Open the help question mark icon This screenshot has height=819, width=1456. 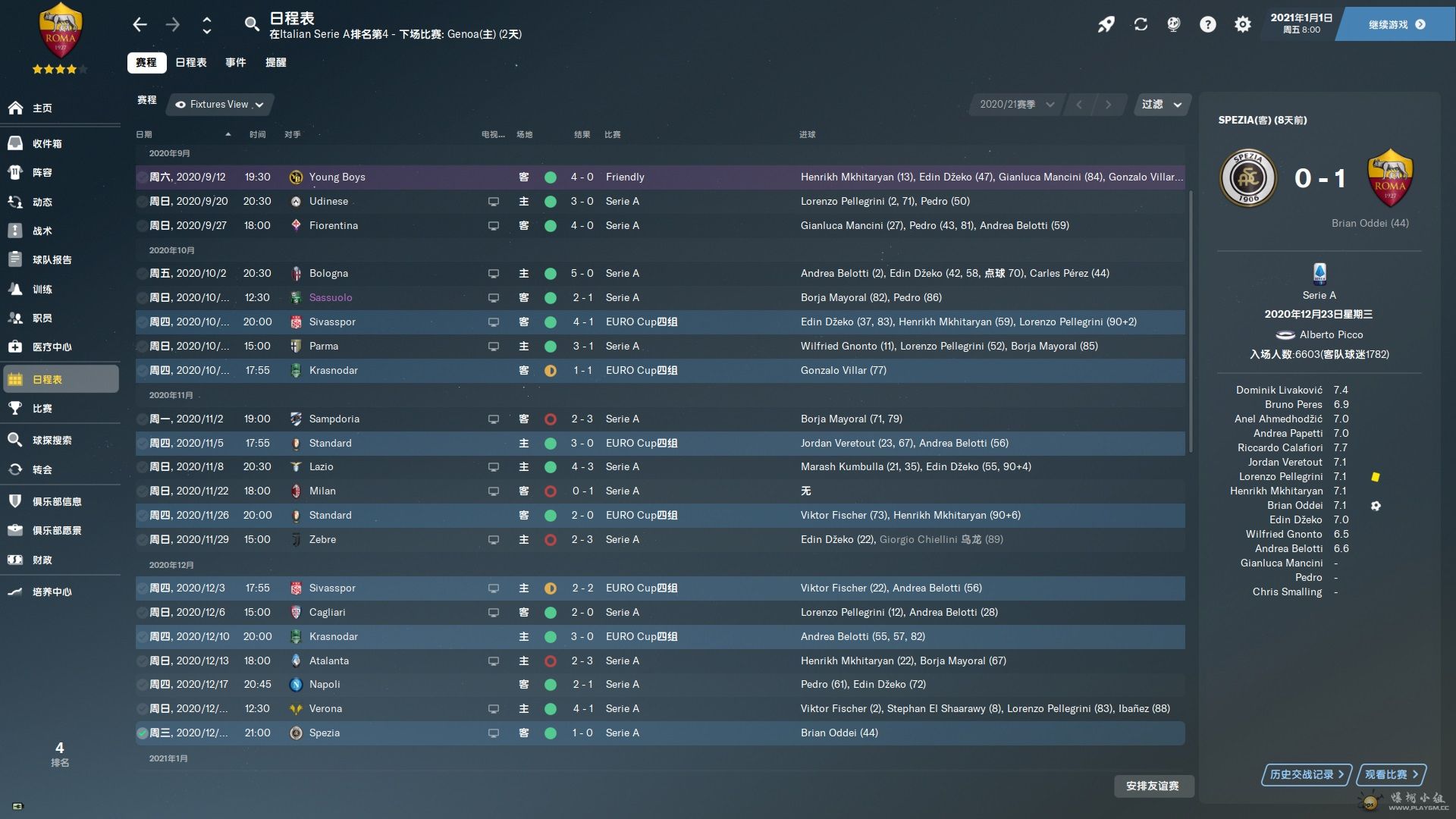point(1208,24)
